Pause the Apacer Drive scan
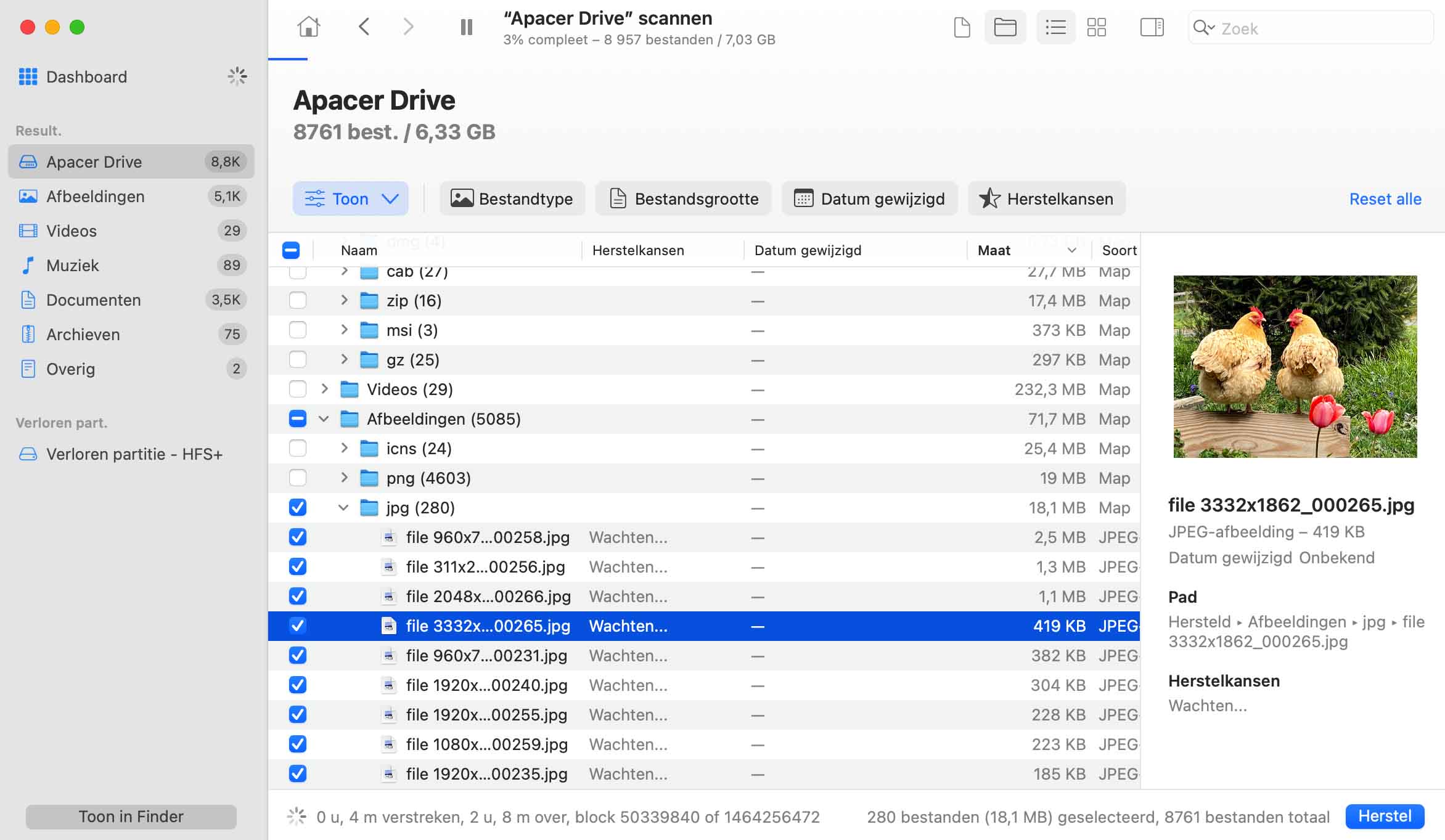The height and width of the screenshot is (840, 1445). (x=467, y=27)
